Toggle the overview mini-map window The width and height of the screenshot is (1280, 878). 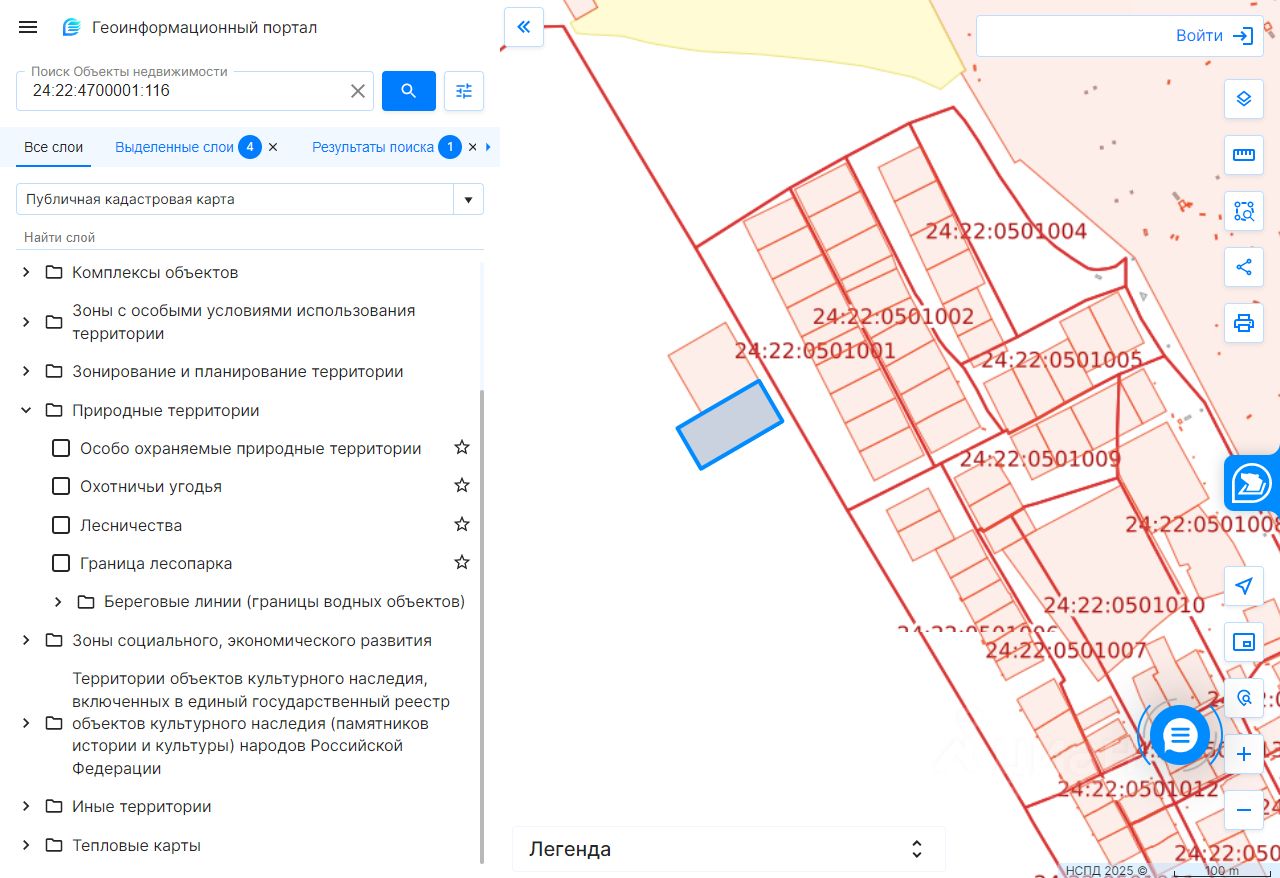point(1244,642)
